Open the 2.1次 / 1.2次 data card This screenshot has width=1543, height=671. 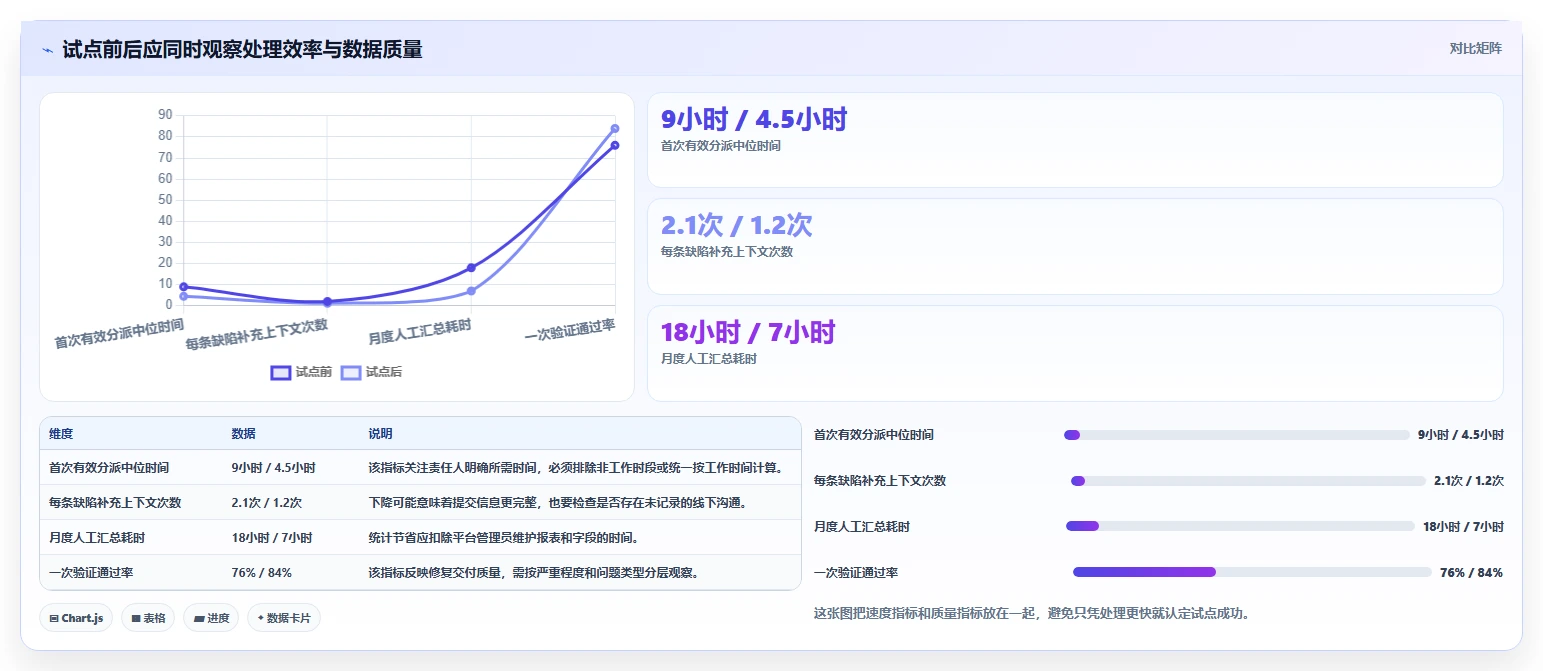(x=1075, y=246)
